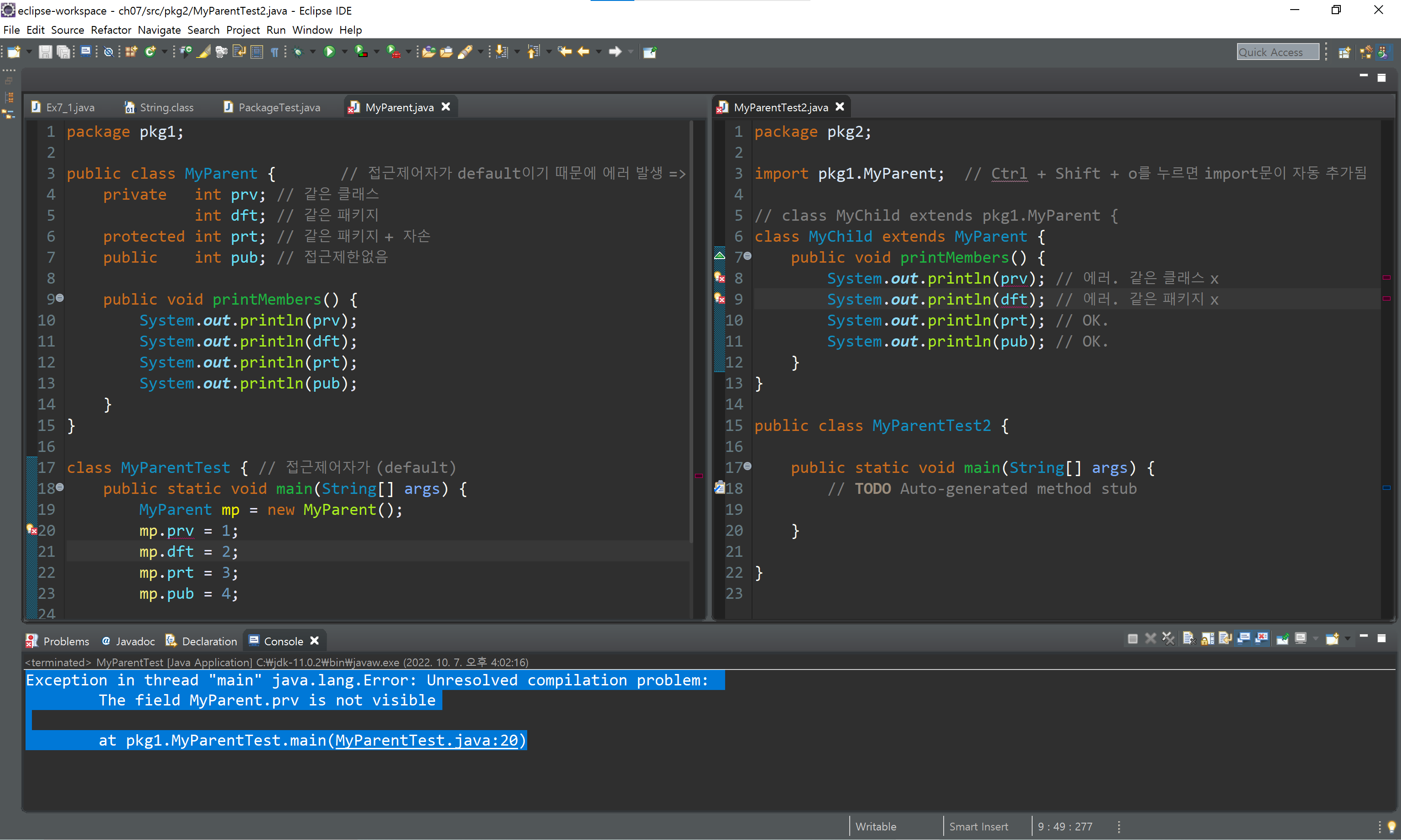Click the Quick Access search field

pos(1276,52)
